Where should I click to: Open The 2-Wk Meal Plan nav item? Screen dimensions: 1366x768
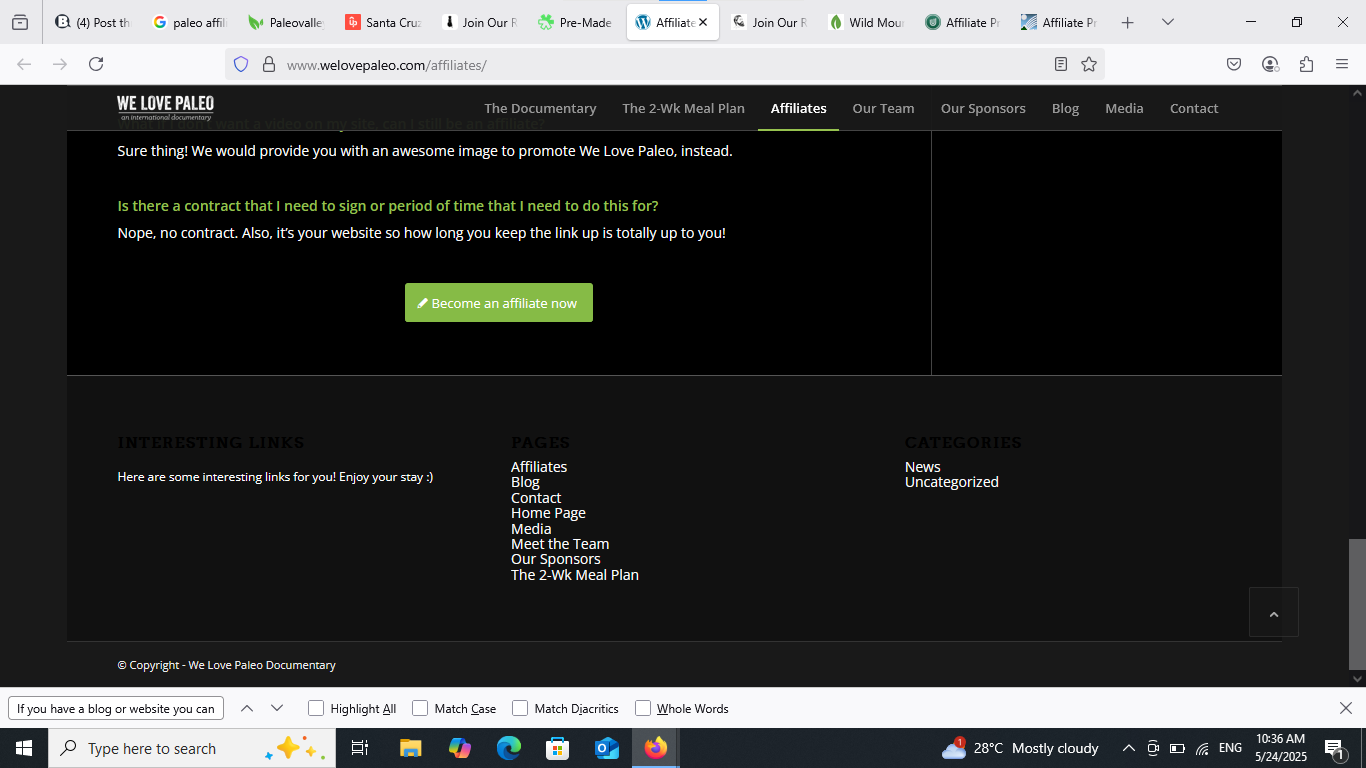[683, 108]
